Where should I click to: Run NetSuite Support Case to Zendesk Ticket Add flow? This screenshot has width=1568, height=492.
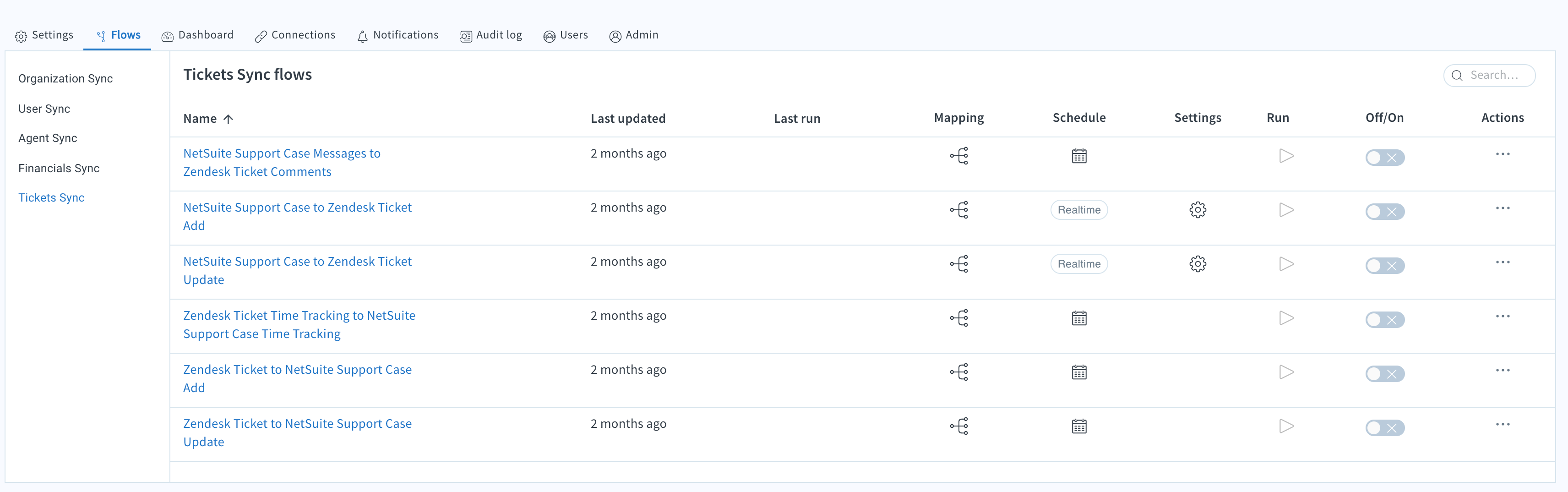(1286, 210)
